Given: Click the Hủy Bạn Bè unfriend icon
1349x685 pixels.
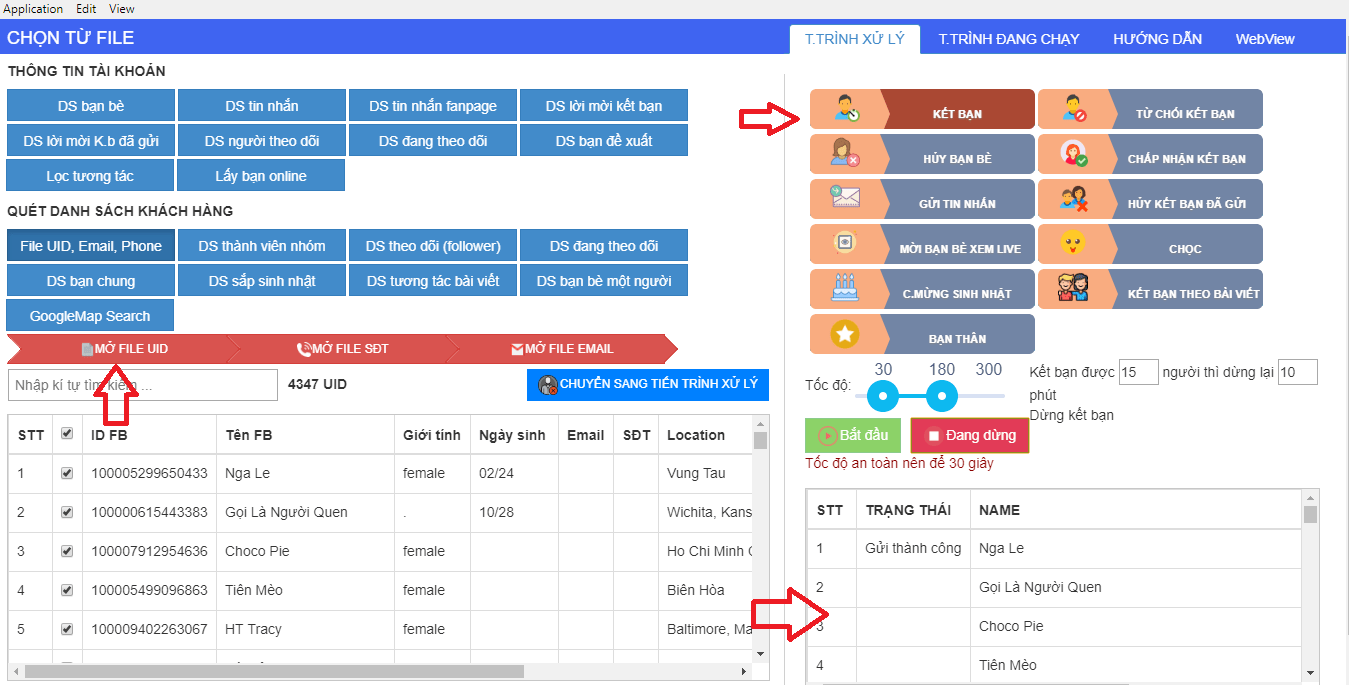Looking at the screenshot, I should point(845,154).
